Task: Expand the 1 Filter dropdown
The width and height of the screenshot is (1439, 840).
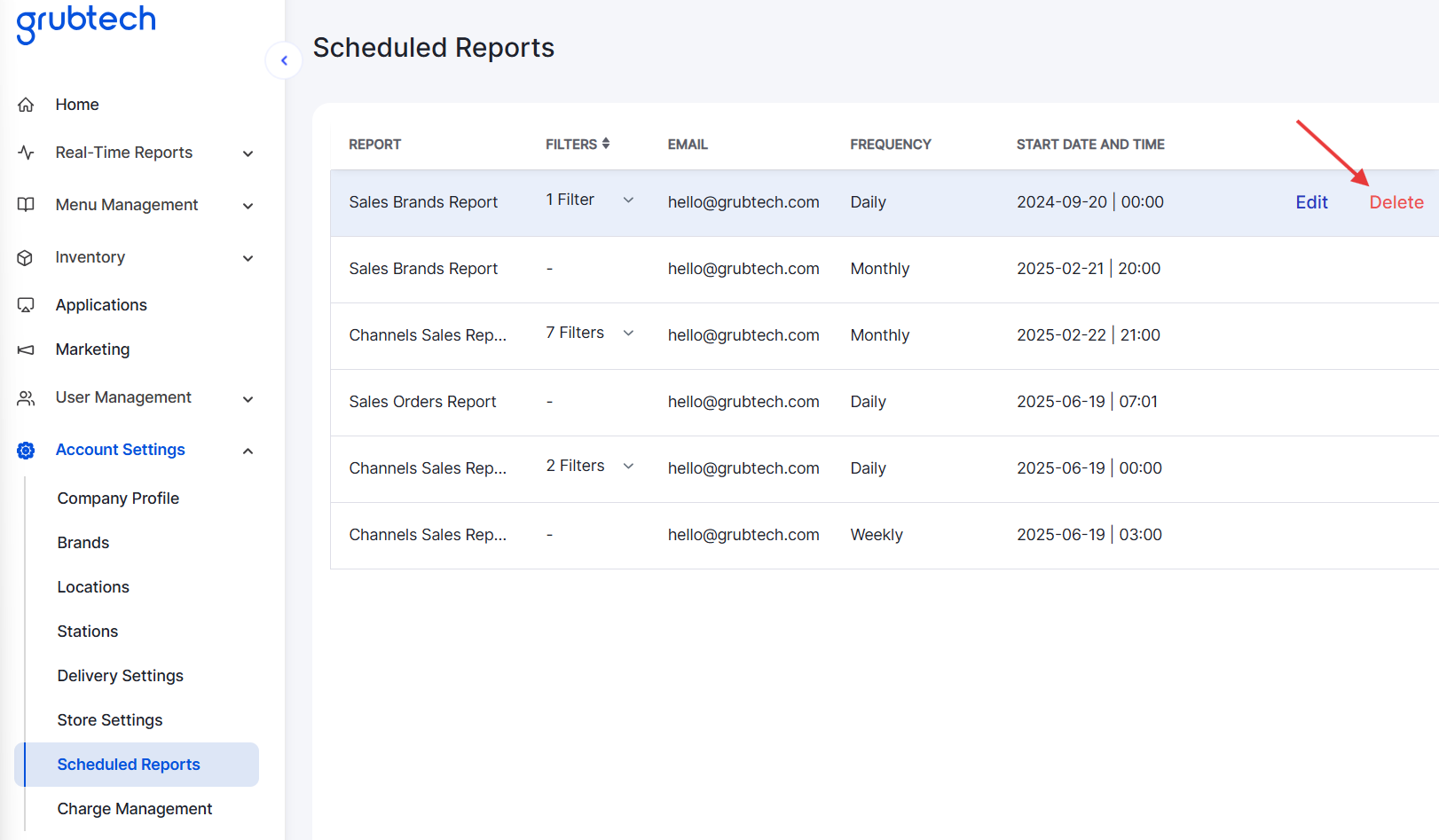Action: coord(628,200)
